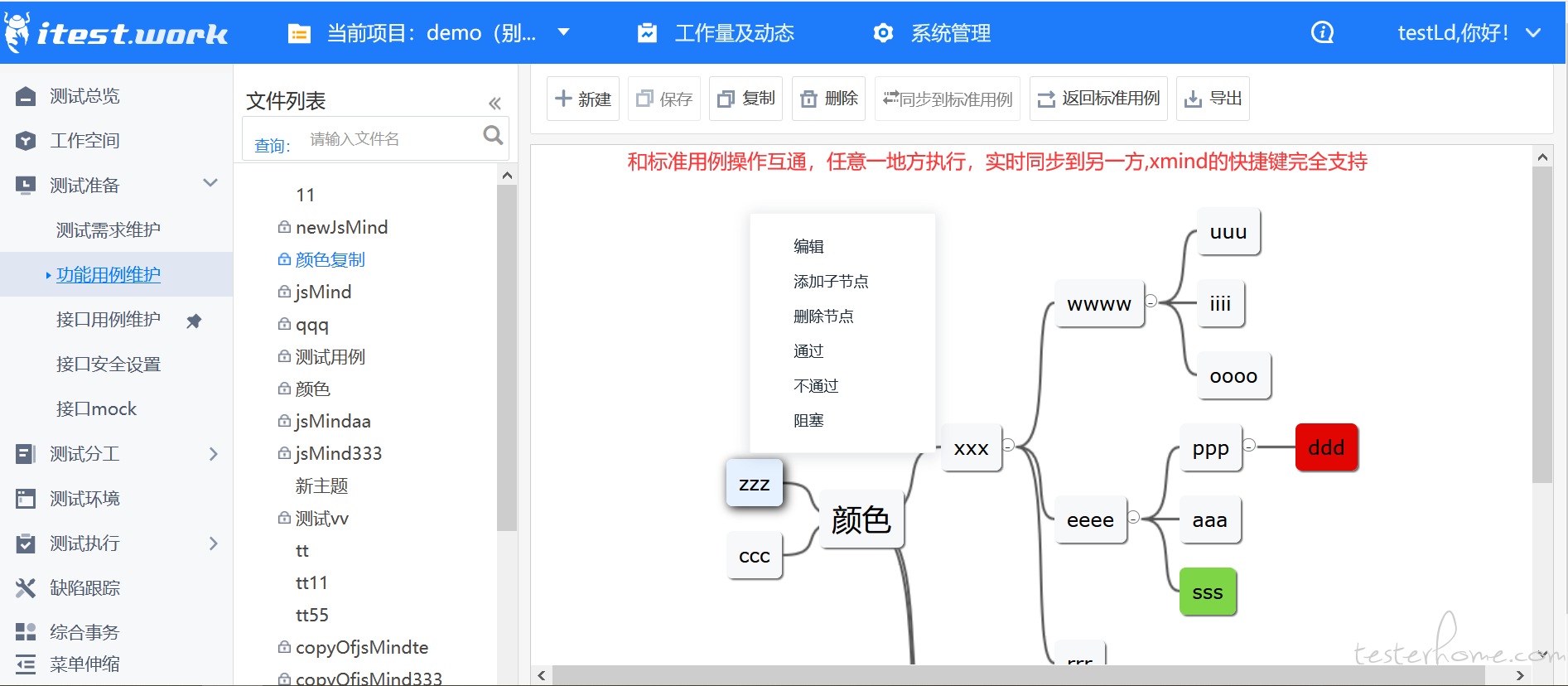Click 返回标准用例 button
The image size is (1568, 686).
point(1099,99)
